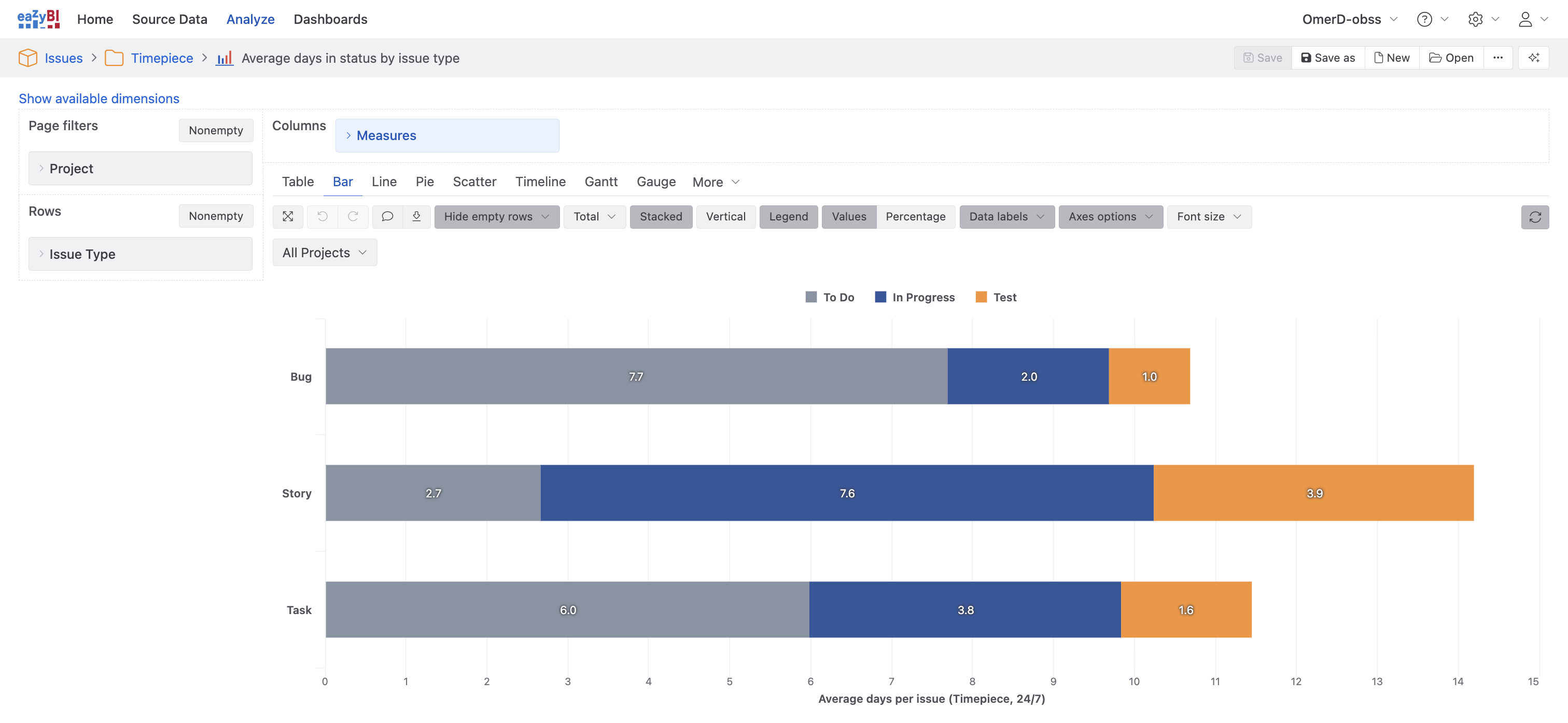This screenshot has height=723, width=1568.
Task: Click the Test legend orange swatch
Action: 981,297
